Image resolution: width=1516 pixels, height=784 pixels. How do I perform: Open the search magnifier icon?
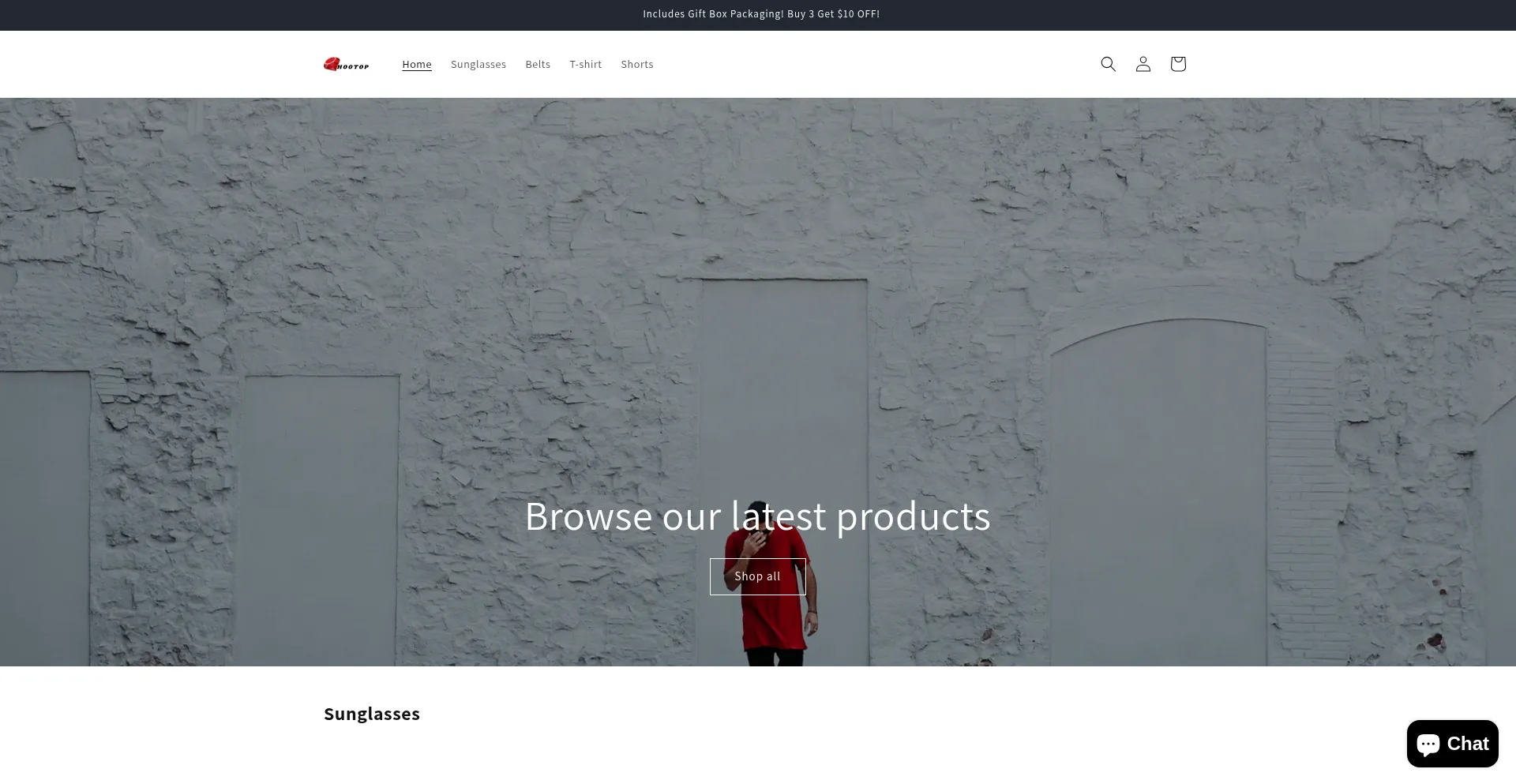coord(1108,64)
